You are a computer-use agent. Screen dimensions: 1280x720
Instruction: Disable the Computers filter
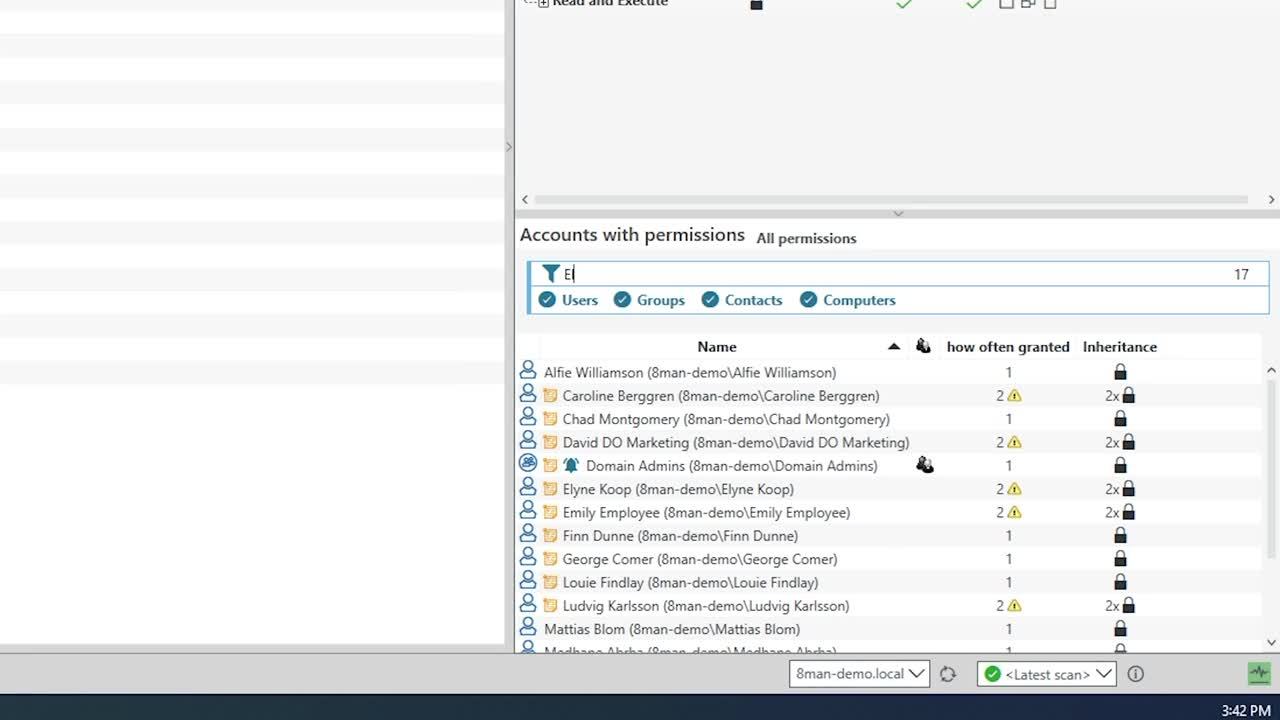click(808, 300)
